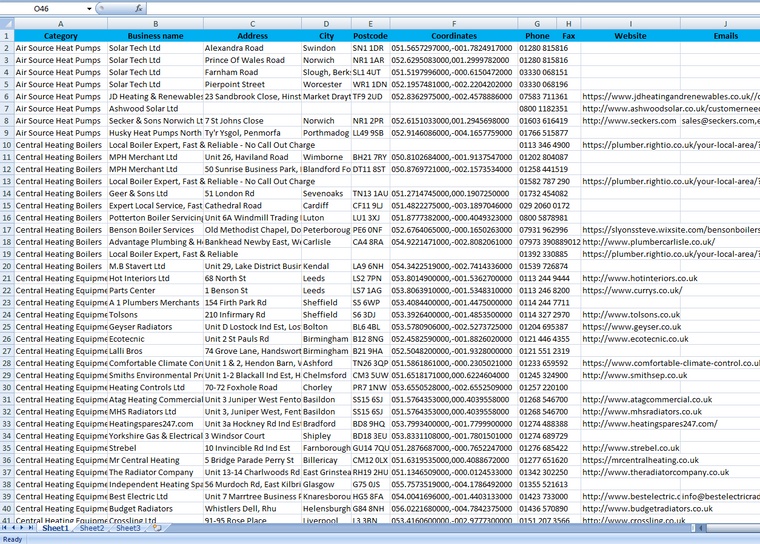Click the Budget Radiators cell
Screen dimensions: 760x544
pyautogui.click(x=156, y=509)
